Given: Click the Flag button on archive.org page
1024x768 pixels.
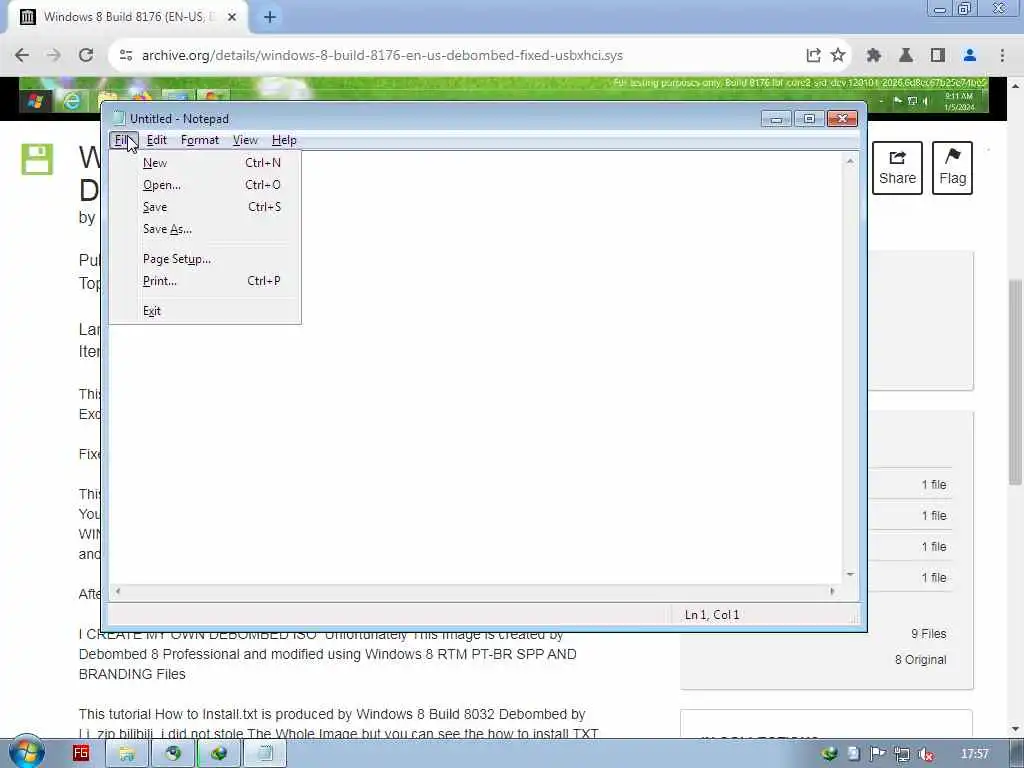Looking at the screenshot, I should [x=952, y=168].
